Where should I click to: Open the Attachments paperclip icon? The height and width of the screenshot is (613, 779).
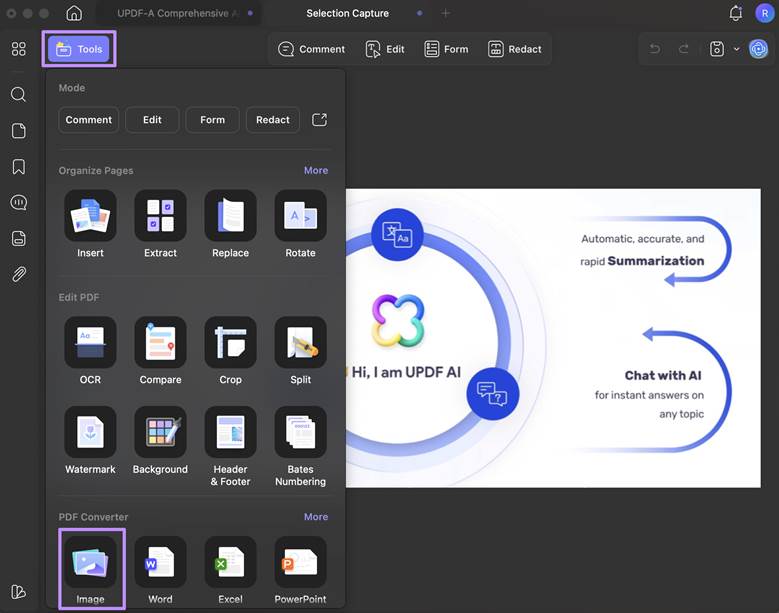(18, 274)
